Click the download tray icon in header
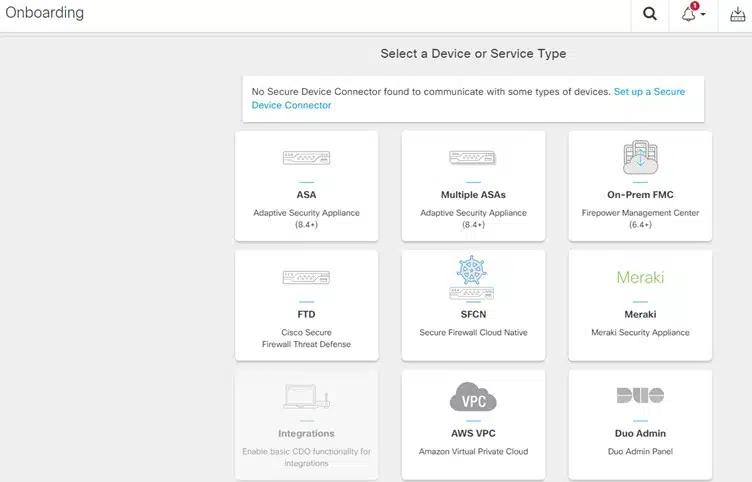Viewport: 752px width, 482px height. point(738,14)
